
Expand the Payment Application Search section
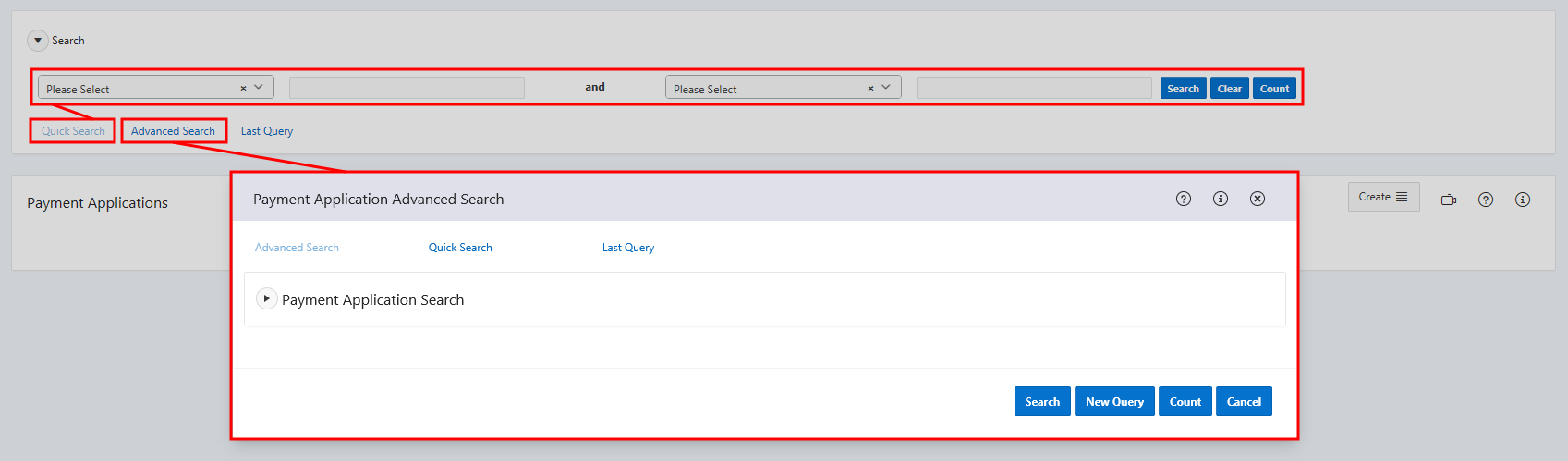(266, 298)
